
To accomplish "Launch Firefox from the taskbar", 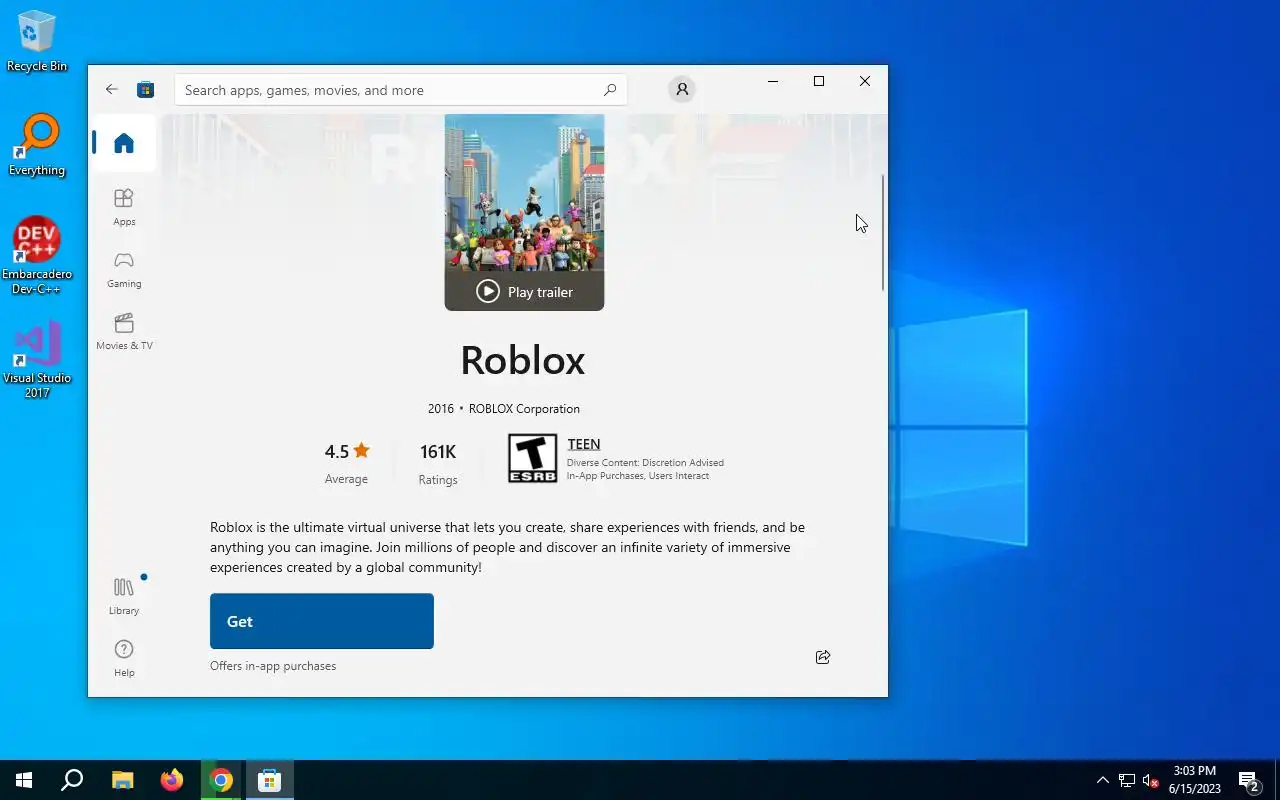I will coord(172,780).
